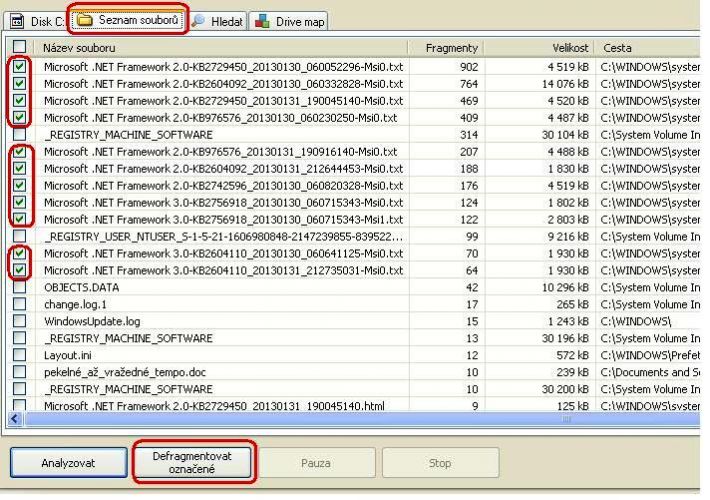
Task: Open the Disk C: tab
Action: tap(37, 21)
